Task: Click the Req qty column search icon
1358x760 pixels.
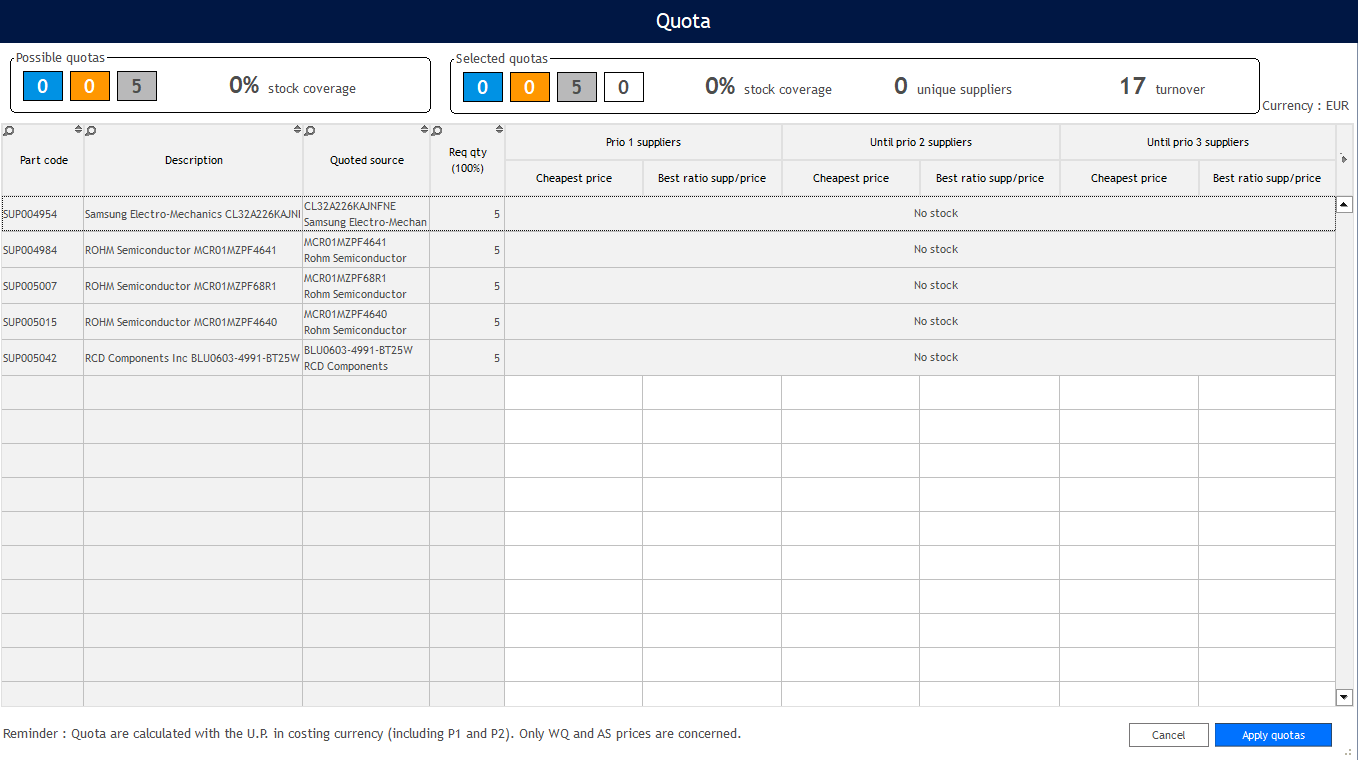Action: (x=437, y=130)
